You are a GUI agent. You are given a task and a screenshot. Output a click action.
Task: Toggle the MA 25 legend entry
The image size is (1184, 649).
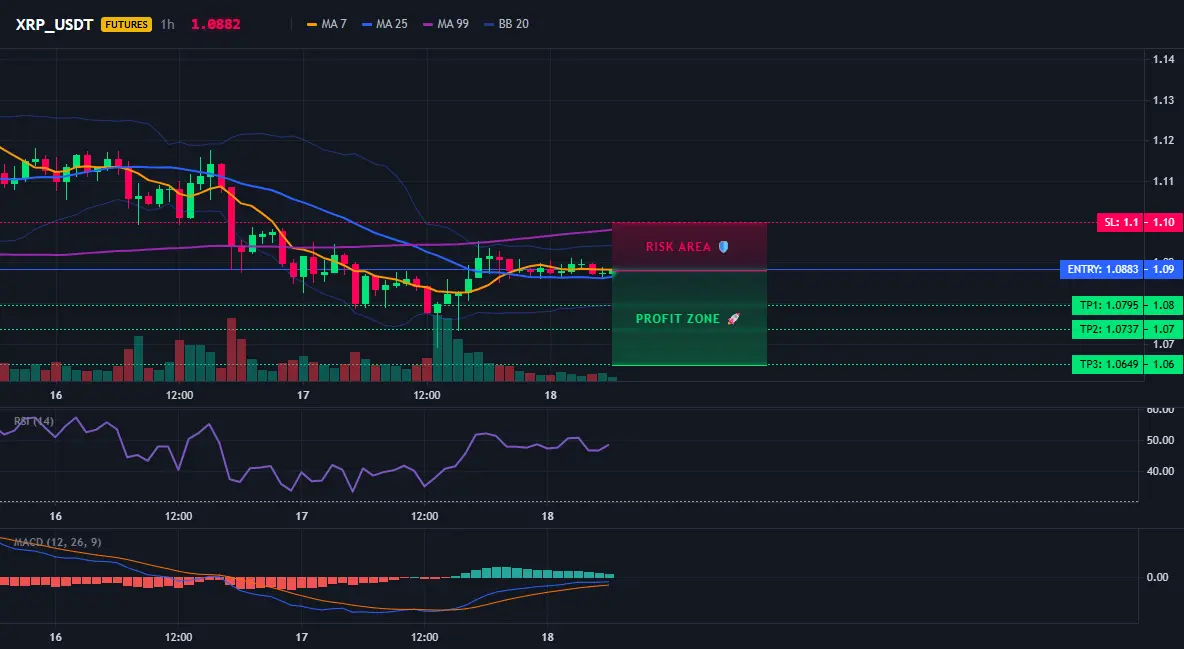384,24
